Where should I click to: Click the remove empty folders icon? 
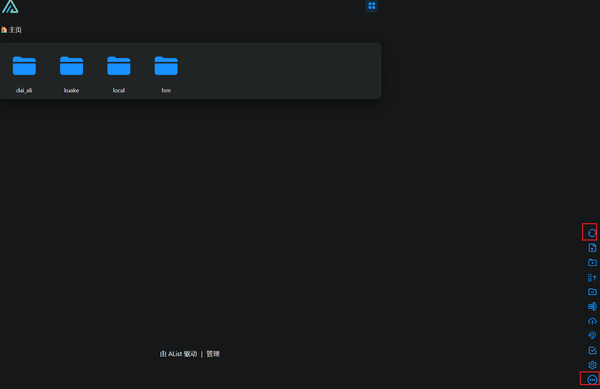pyautogui.click(x=592, y=292)
